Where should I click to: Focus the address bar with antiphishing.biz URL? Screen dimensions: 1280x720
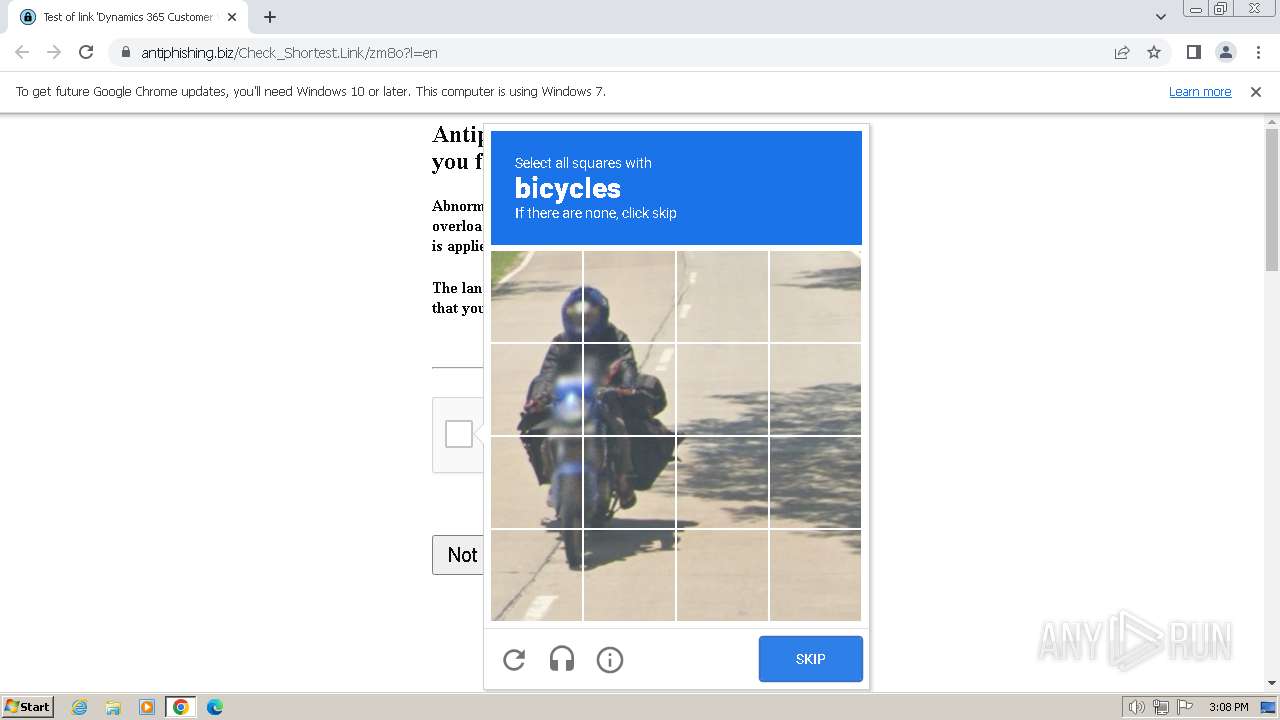tap(620, 52)
